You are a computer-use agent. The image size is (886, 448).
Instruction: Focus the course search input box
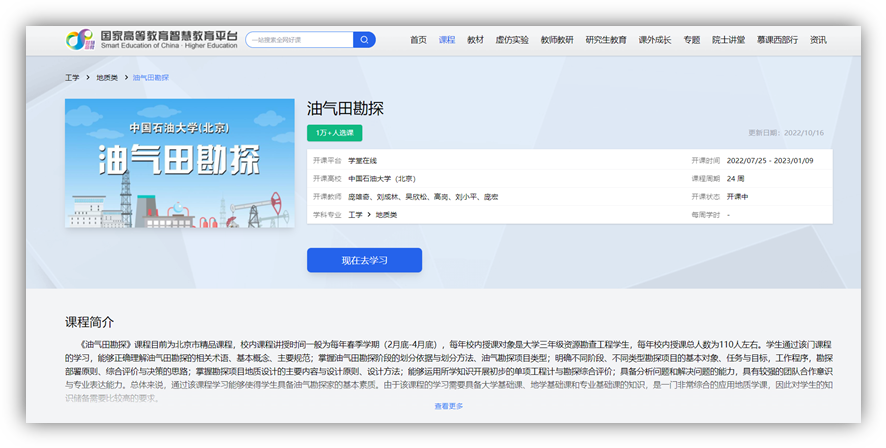[x=298, y=40]
